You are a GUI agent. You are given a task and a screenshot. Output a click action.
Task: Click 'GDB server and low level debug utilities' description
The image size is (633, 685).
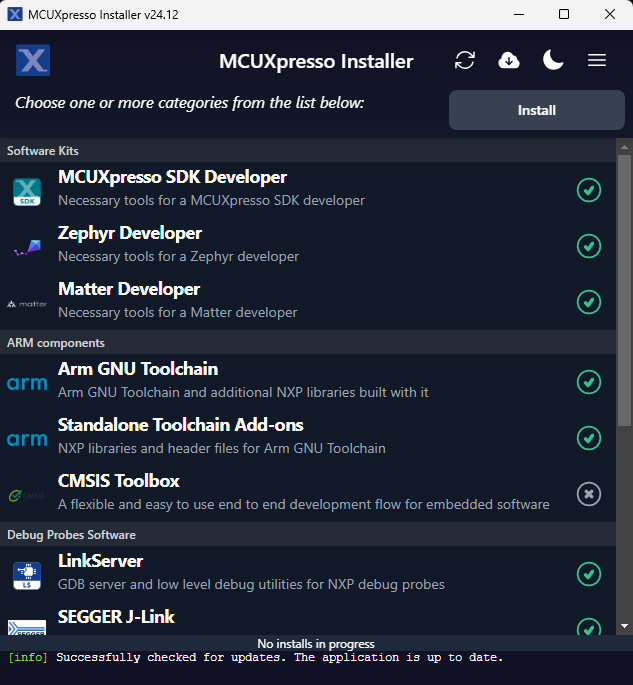(251, 585)
